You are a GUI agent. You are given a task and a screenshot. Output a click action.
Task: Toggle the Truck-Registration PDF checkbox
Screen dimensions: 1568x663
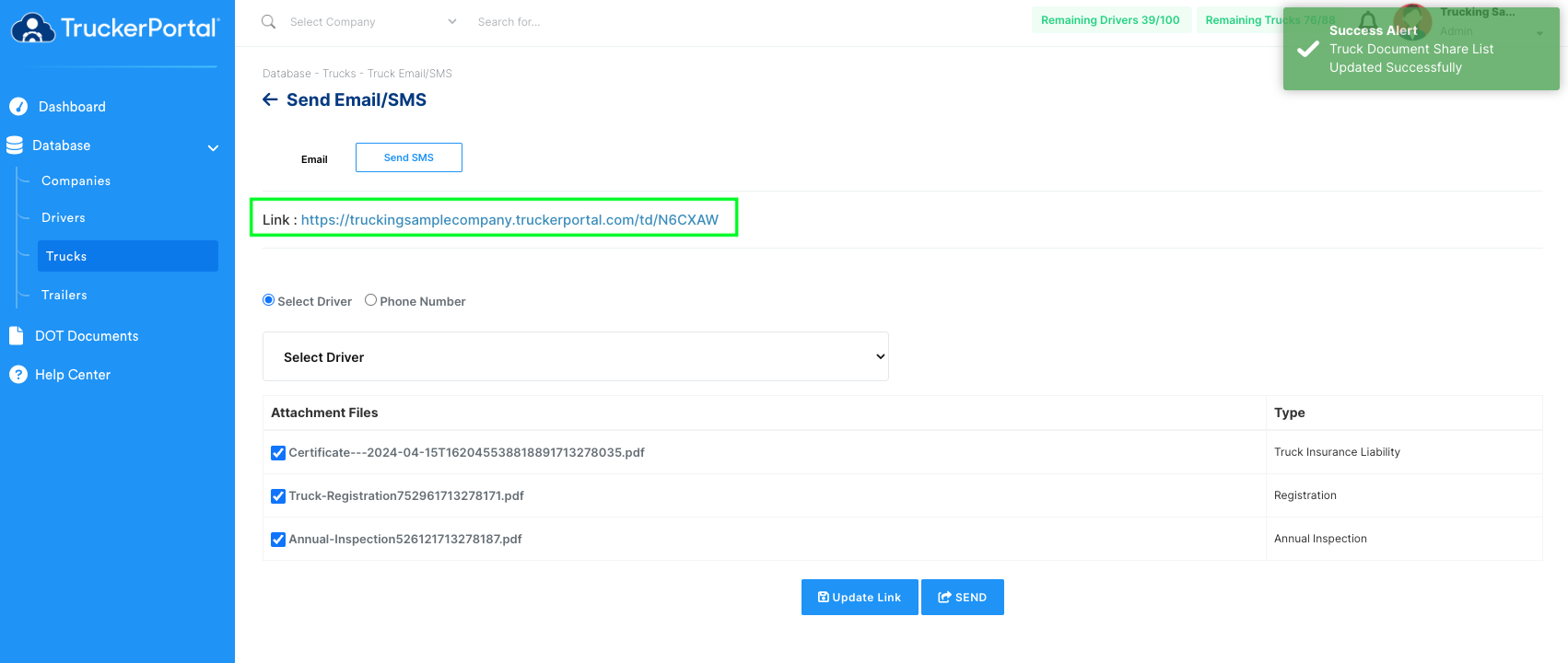[x=278, y=496]
